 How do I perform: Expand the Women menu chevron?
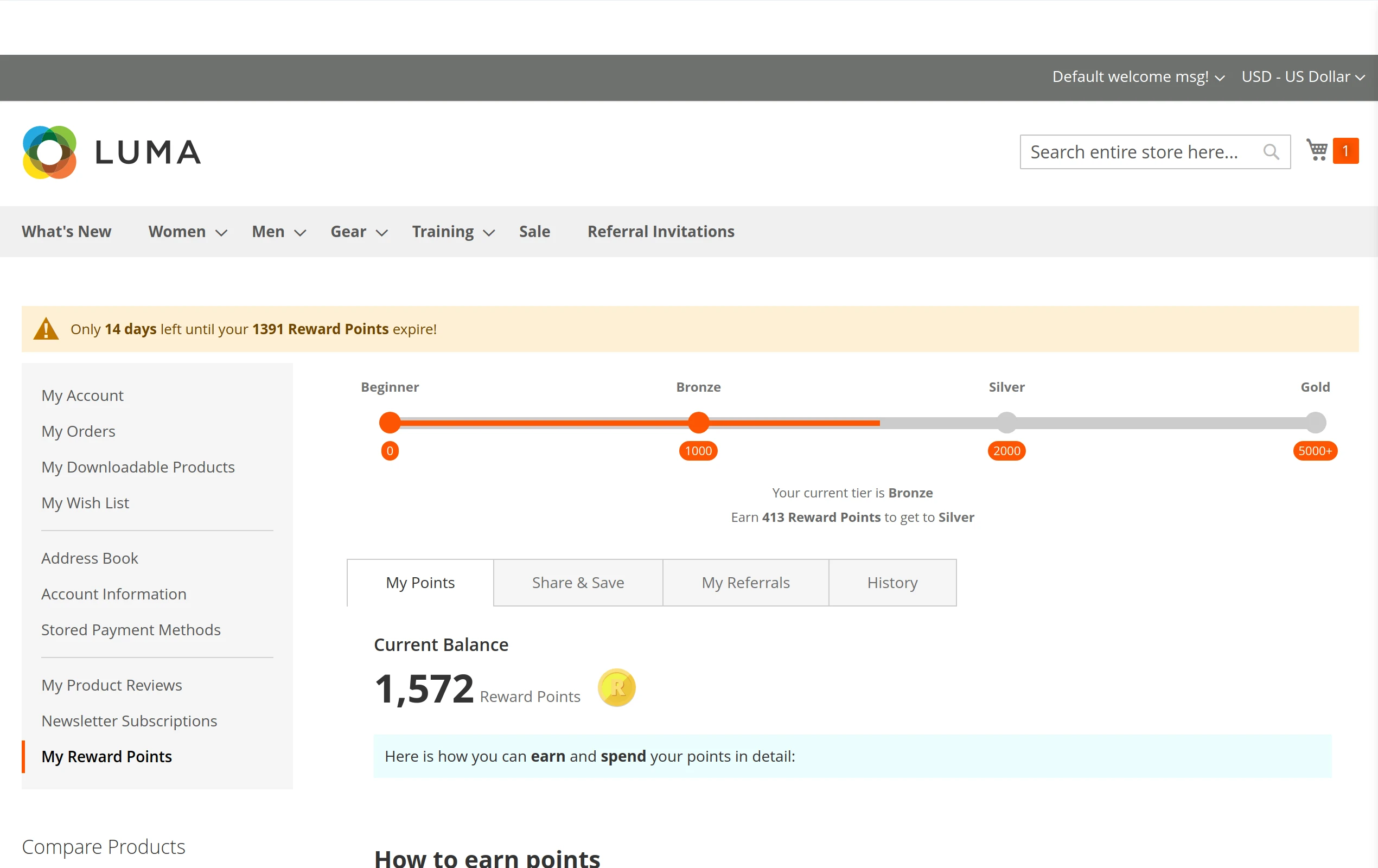coord(221,233)
